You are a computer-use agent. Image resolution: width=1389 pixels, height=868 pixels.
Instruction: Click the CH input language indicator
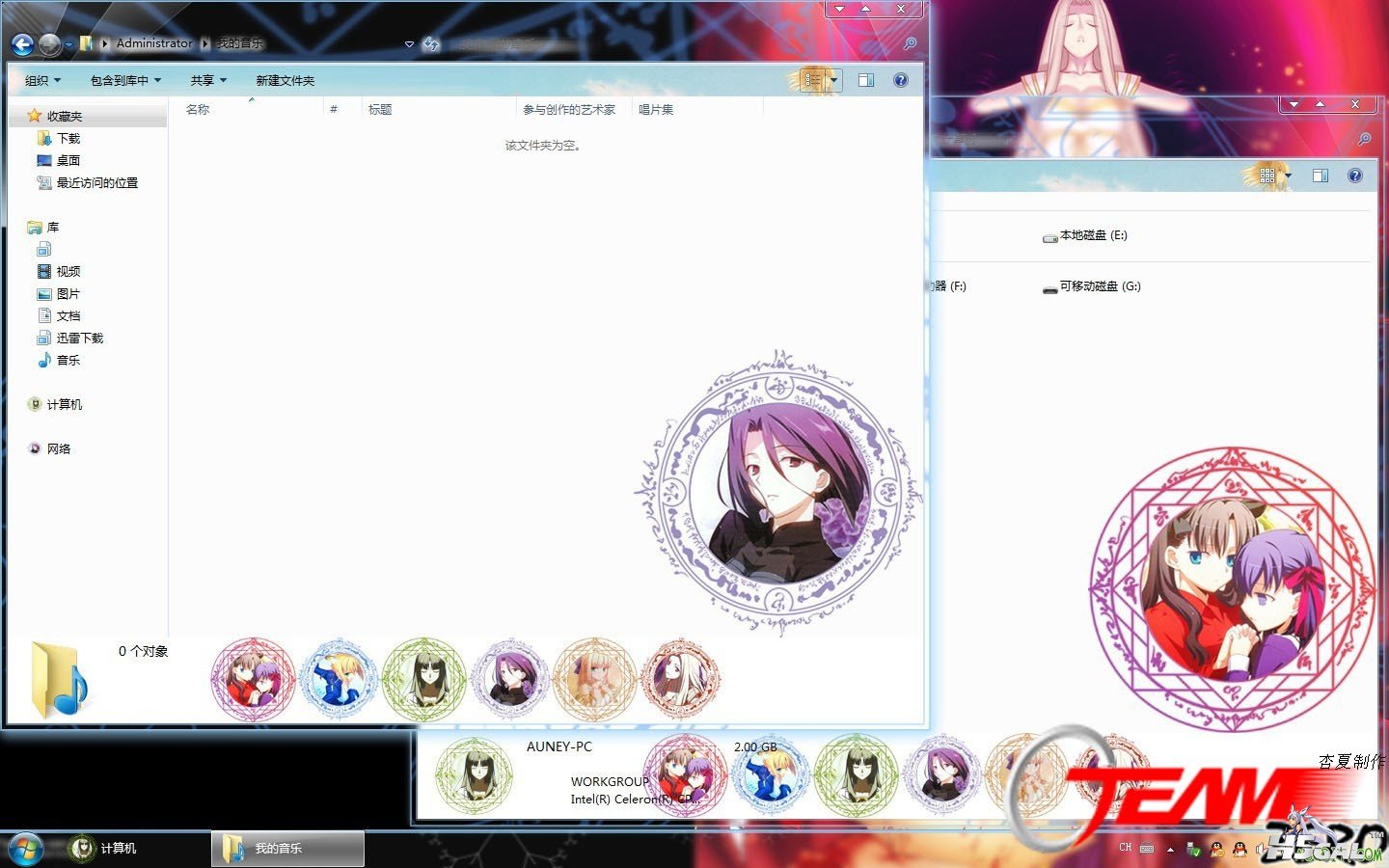pos(1125,849)
